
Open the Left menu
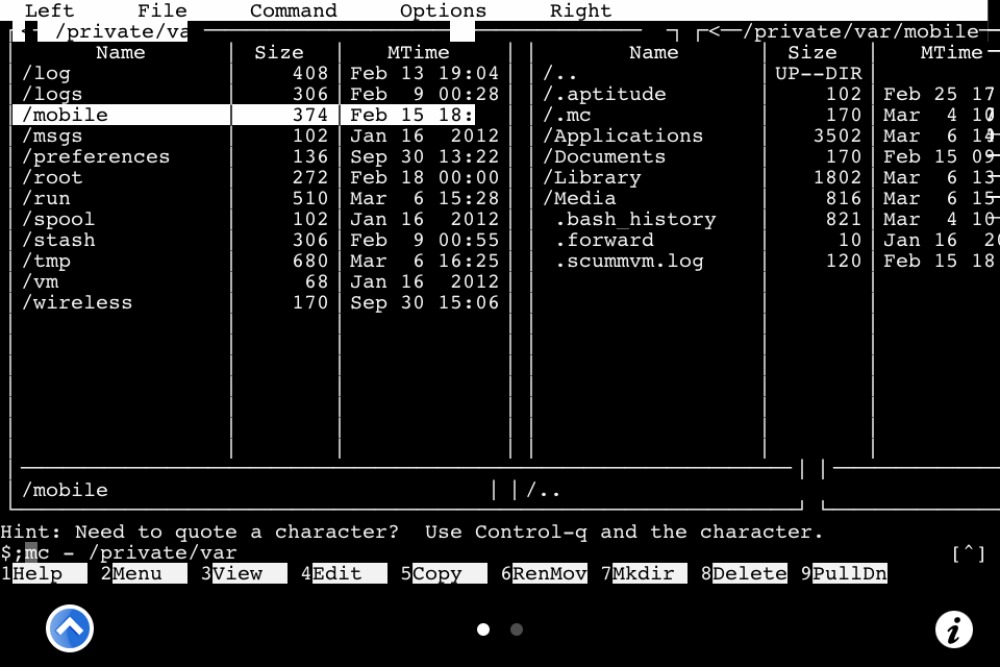coord(49,11)
